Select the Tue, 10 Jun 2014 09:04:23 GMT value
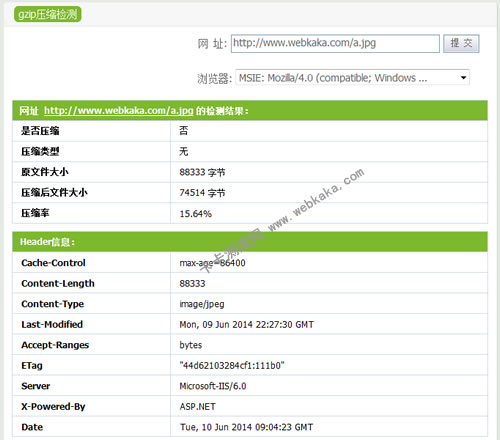Image resolution: width=500 pixels, height=440 pixels. (247, 427)
